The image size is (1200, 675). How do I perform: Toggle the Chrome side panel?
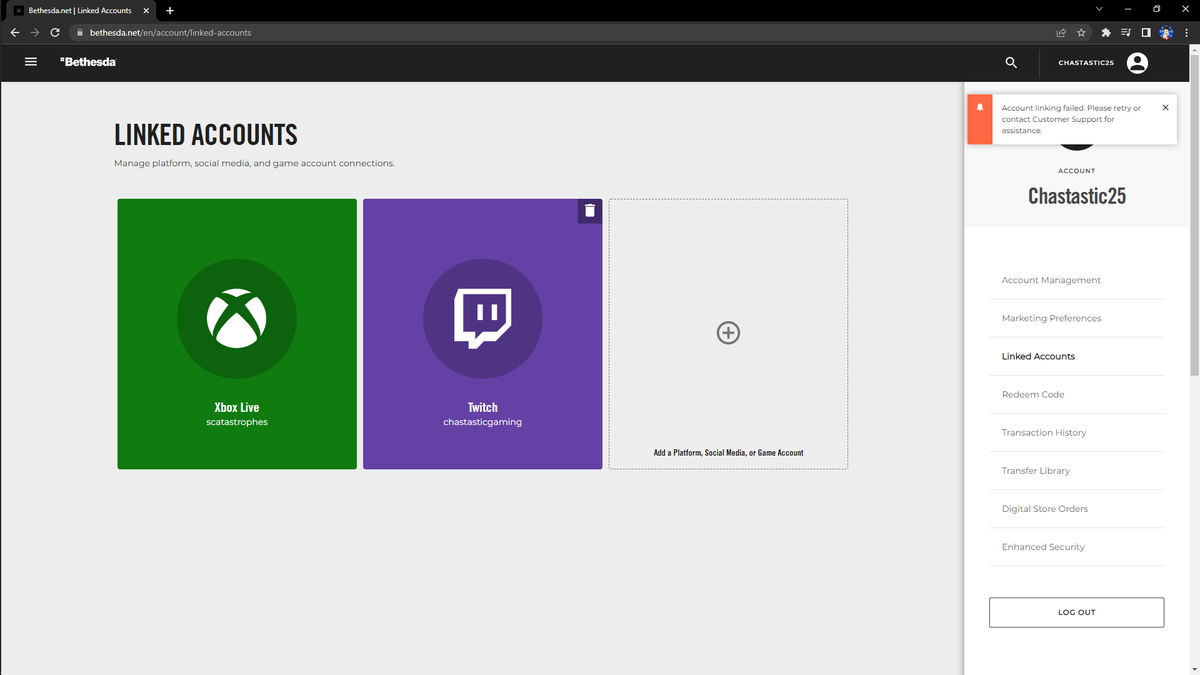tap(1146, 32)
